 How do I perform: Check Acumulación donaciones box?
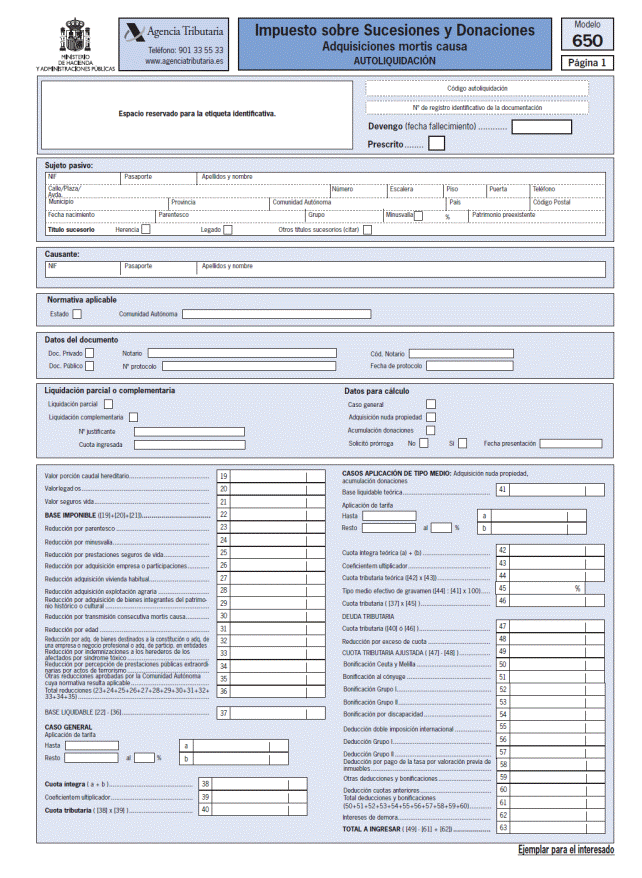[x=430, y=430]
